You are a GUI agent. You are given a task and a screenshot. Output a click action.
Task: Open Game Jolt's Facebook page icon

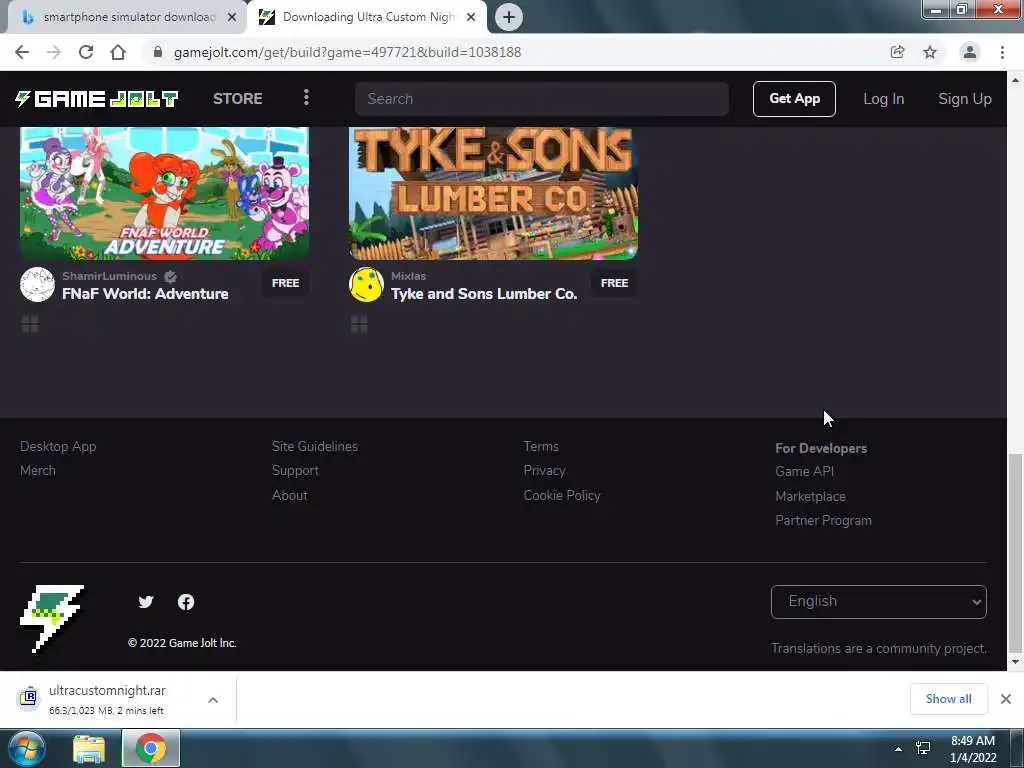(x=186, y=601)
